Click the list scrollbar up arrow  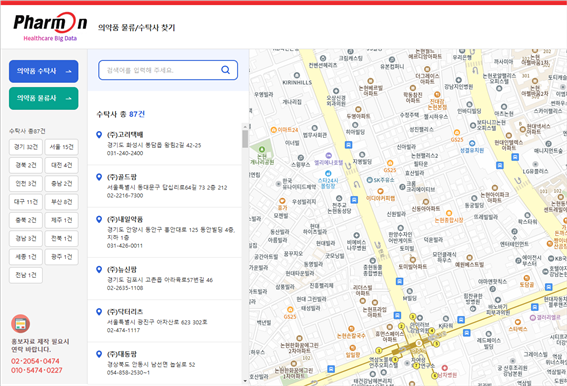point(245,127)
